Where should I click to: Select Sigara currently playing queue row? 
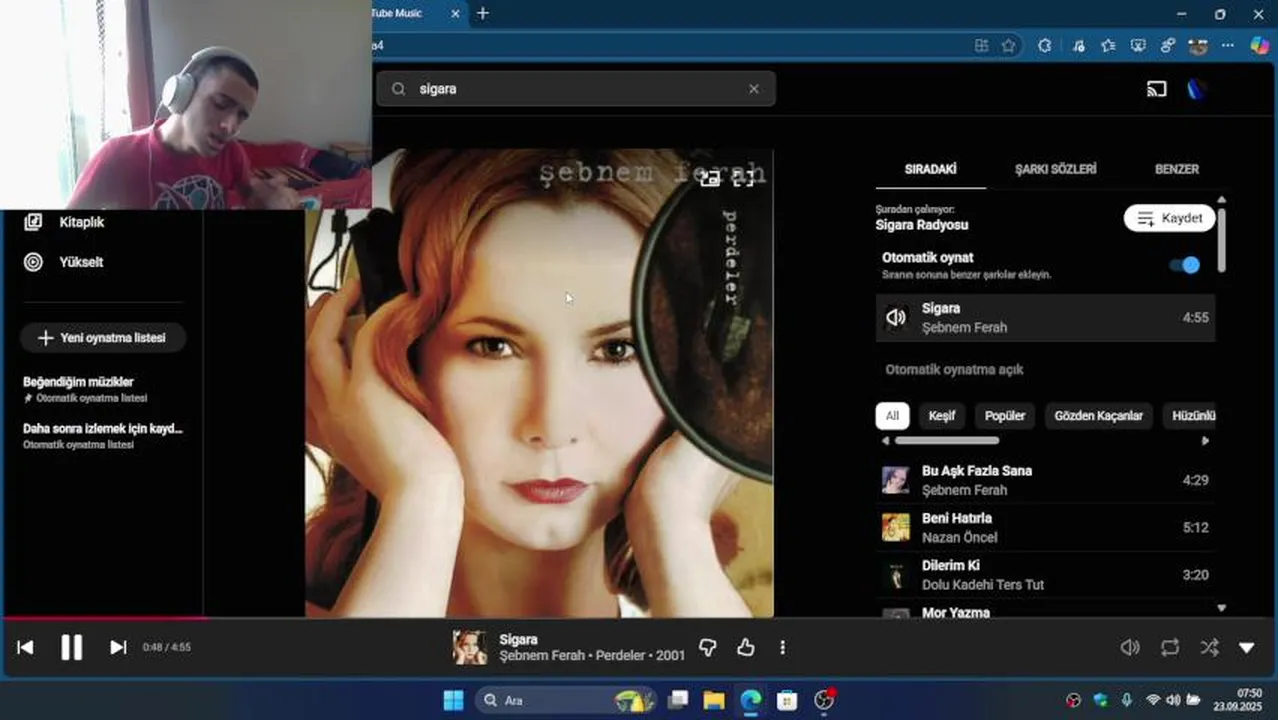click(x=1045, y=318)
